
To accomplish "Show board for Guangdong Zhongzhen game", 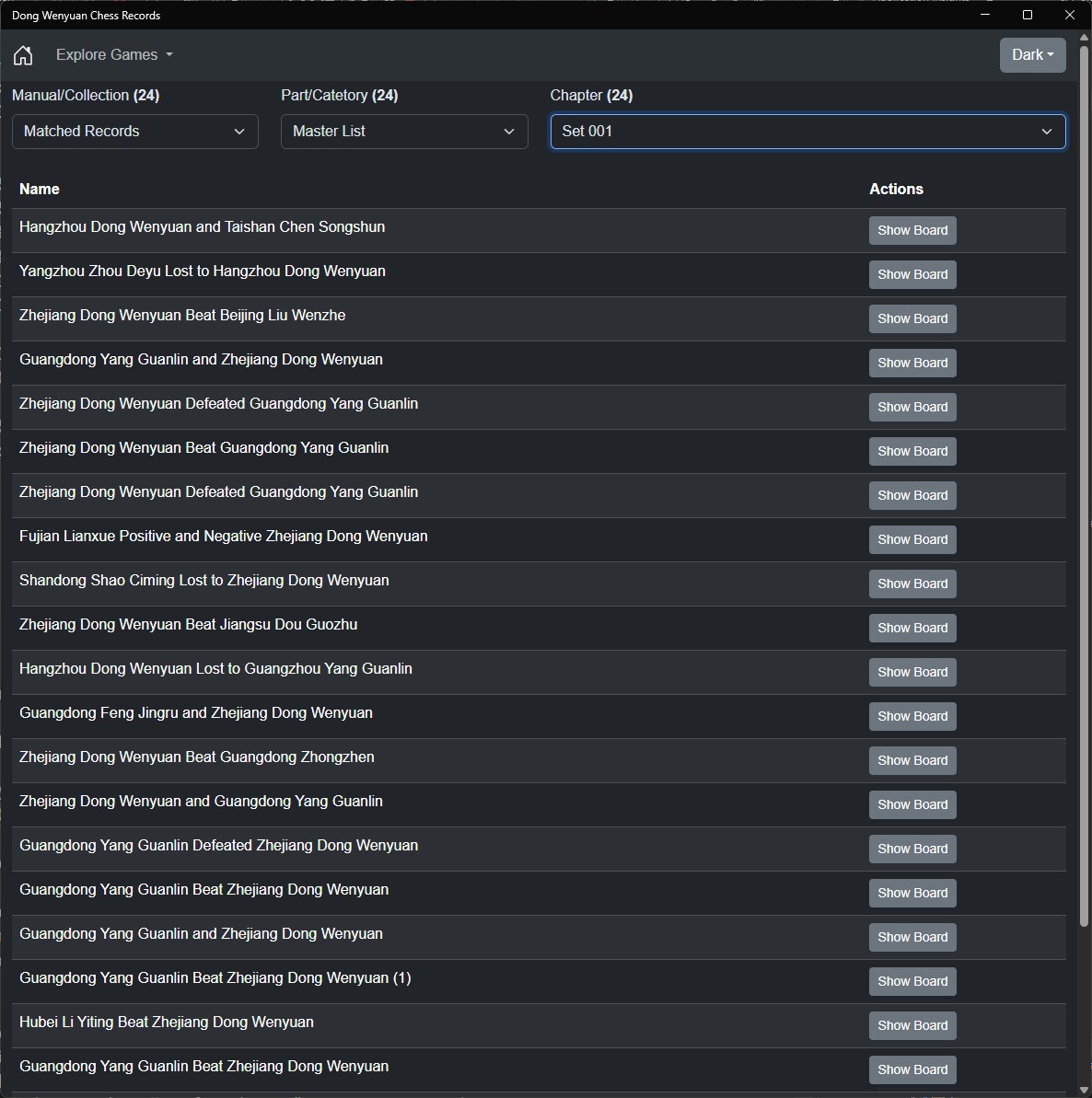I will tap(912, 760).
